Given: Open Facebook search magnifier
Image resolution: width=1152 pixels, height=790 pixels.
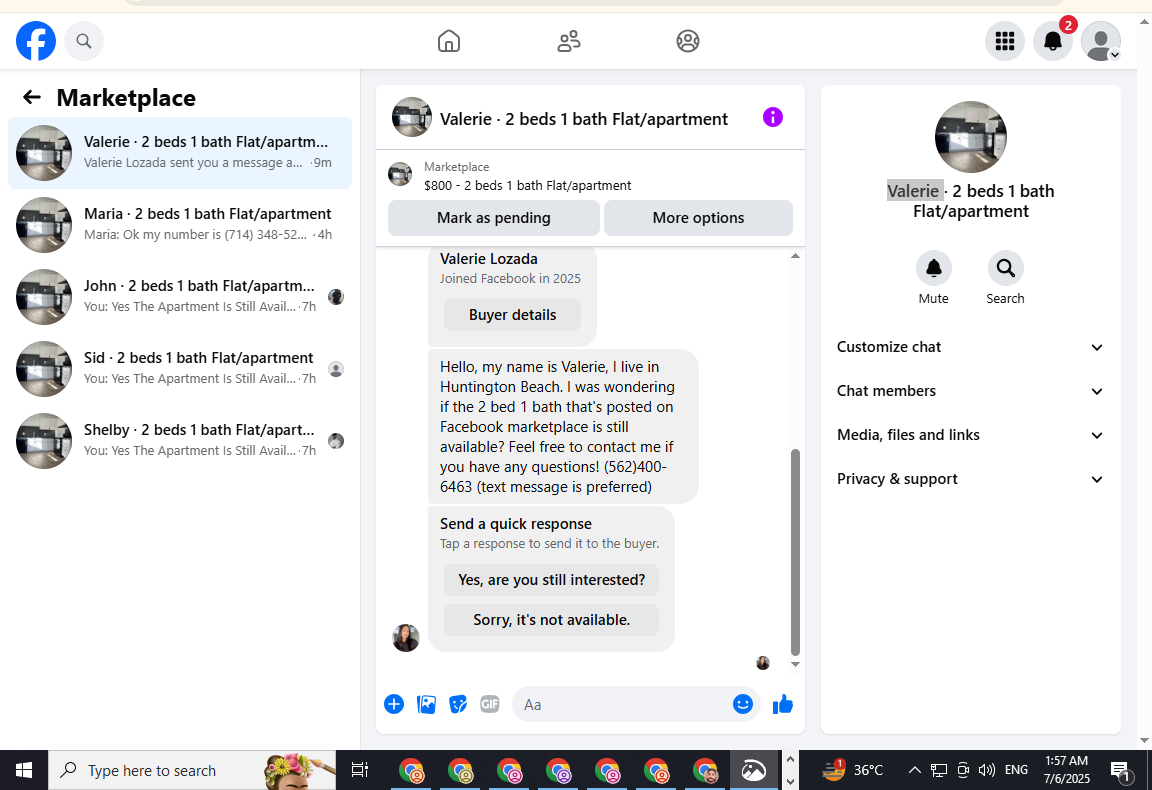Looking at the screenshot, I should tap(84, 41).
